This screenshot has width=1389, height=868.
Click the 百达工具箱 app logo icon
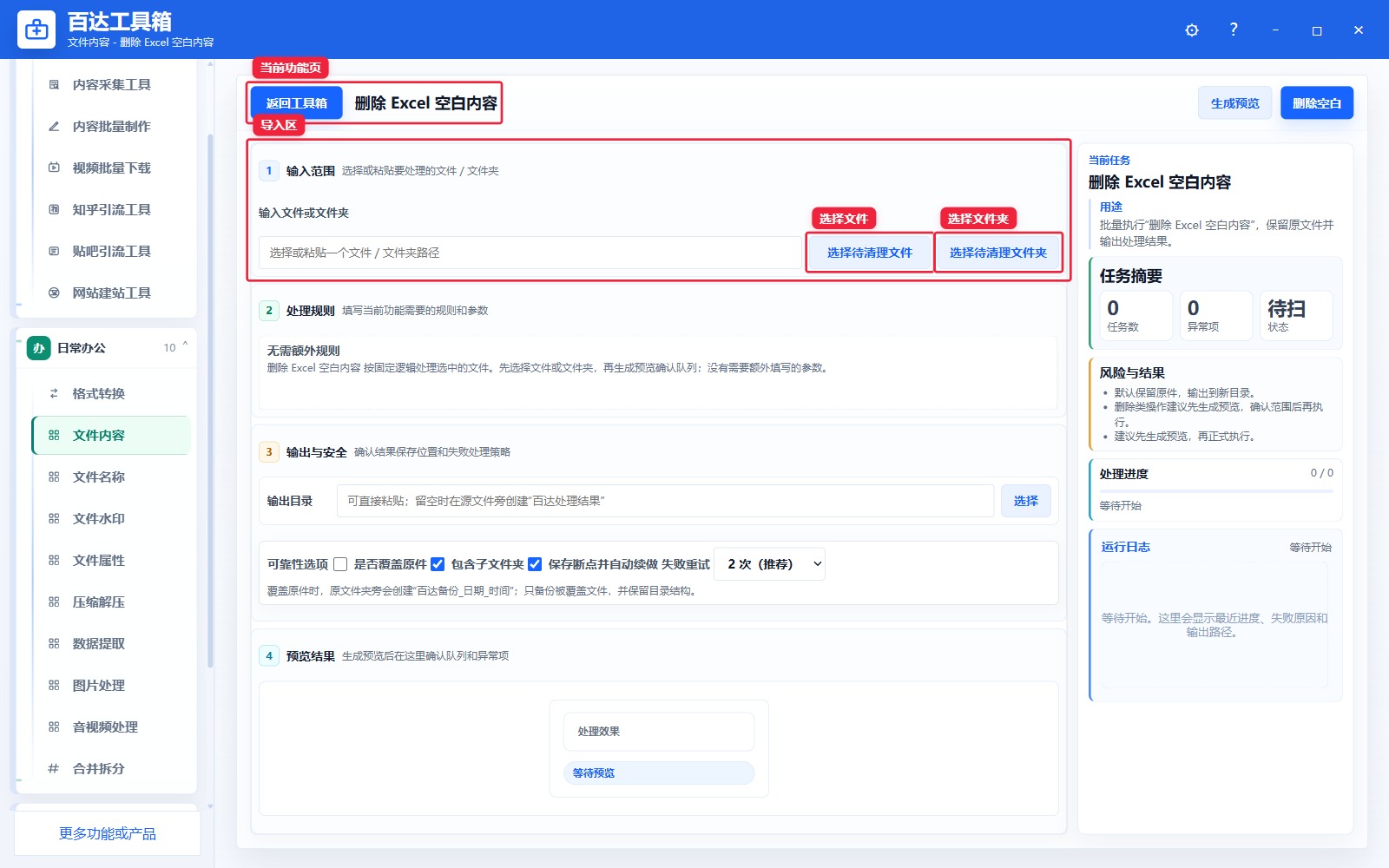click(36, 30)
